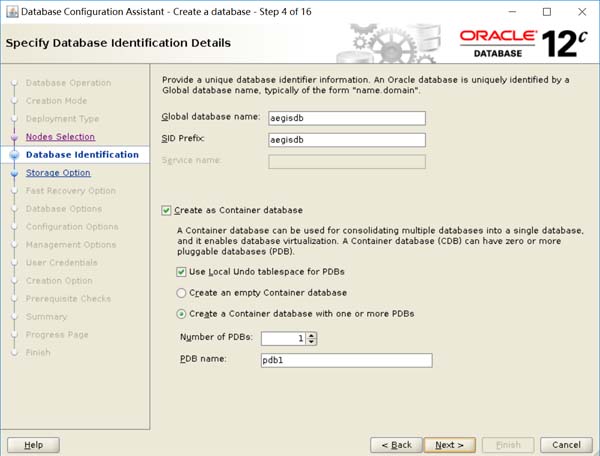
Task: Click the PDB name label
Action: click(x=203, y=359)
